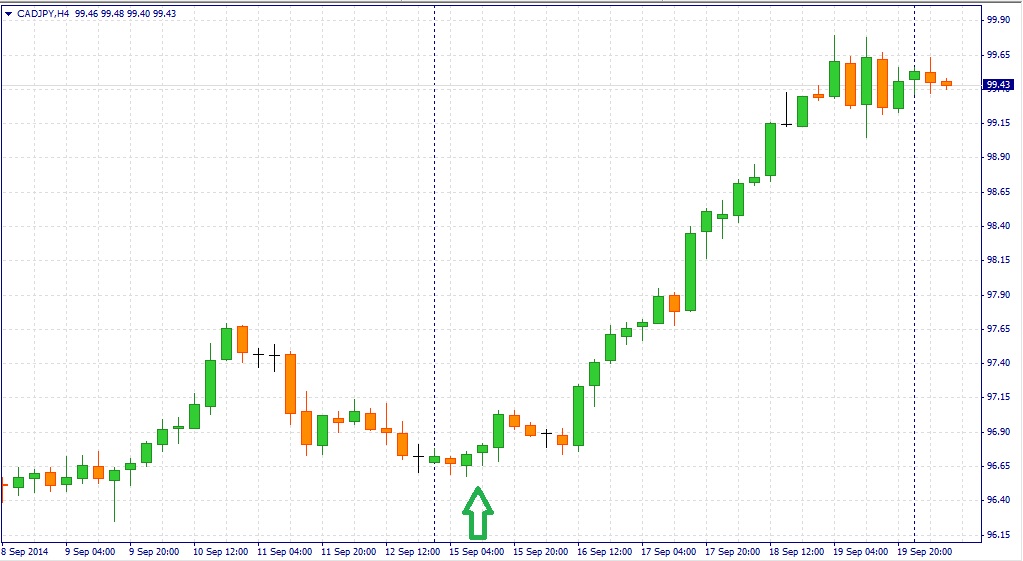Image resolution: width=1023 pixels, height=561 pixels.
Task: Click the 8 Sep 2014 date label
Action: [25, 551]
